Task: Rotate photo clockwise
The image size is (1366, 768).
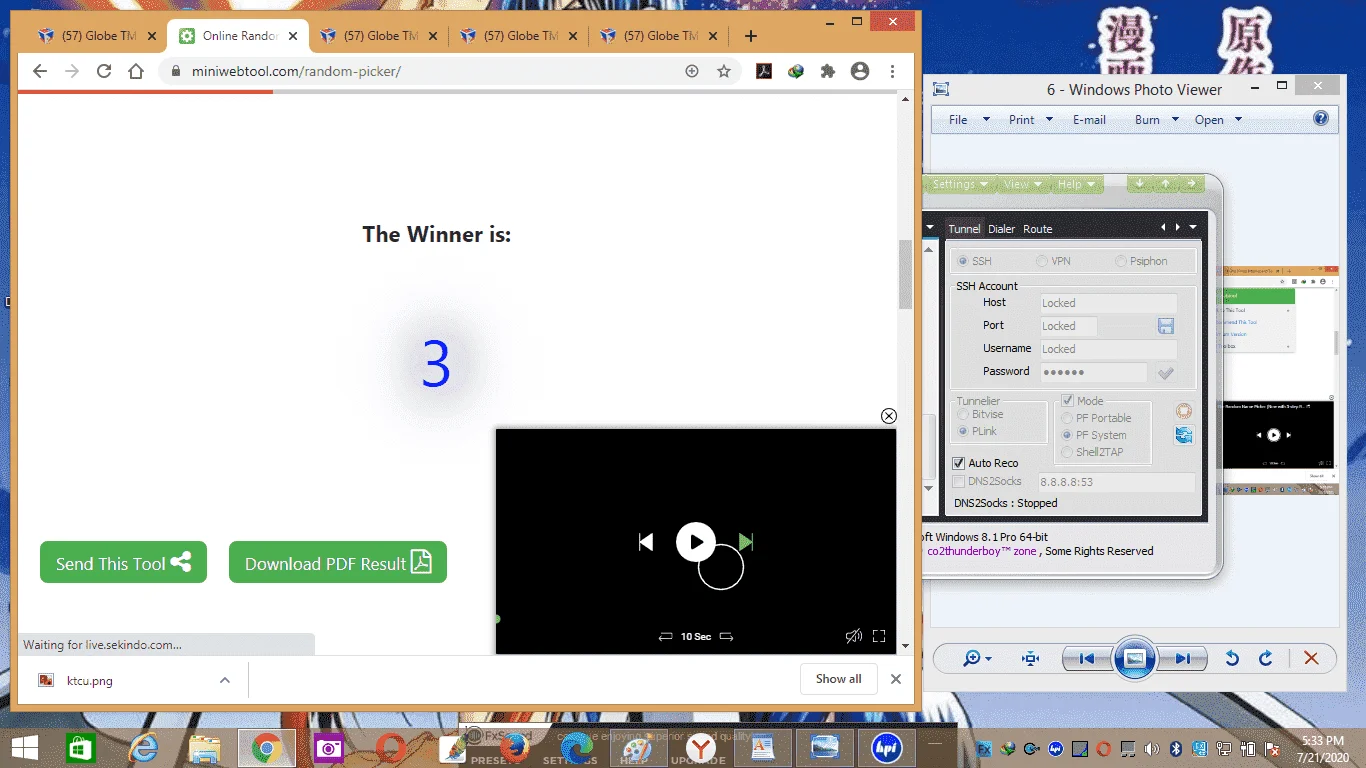Action: [1265, 658]
